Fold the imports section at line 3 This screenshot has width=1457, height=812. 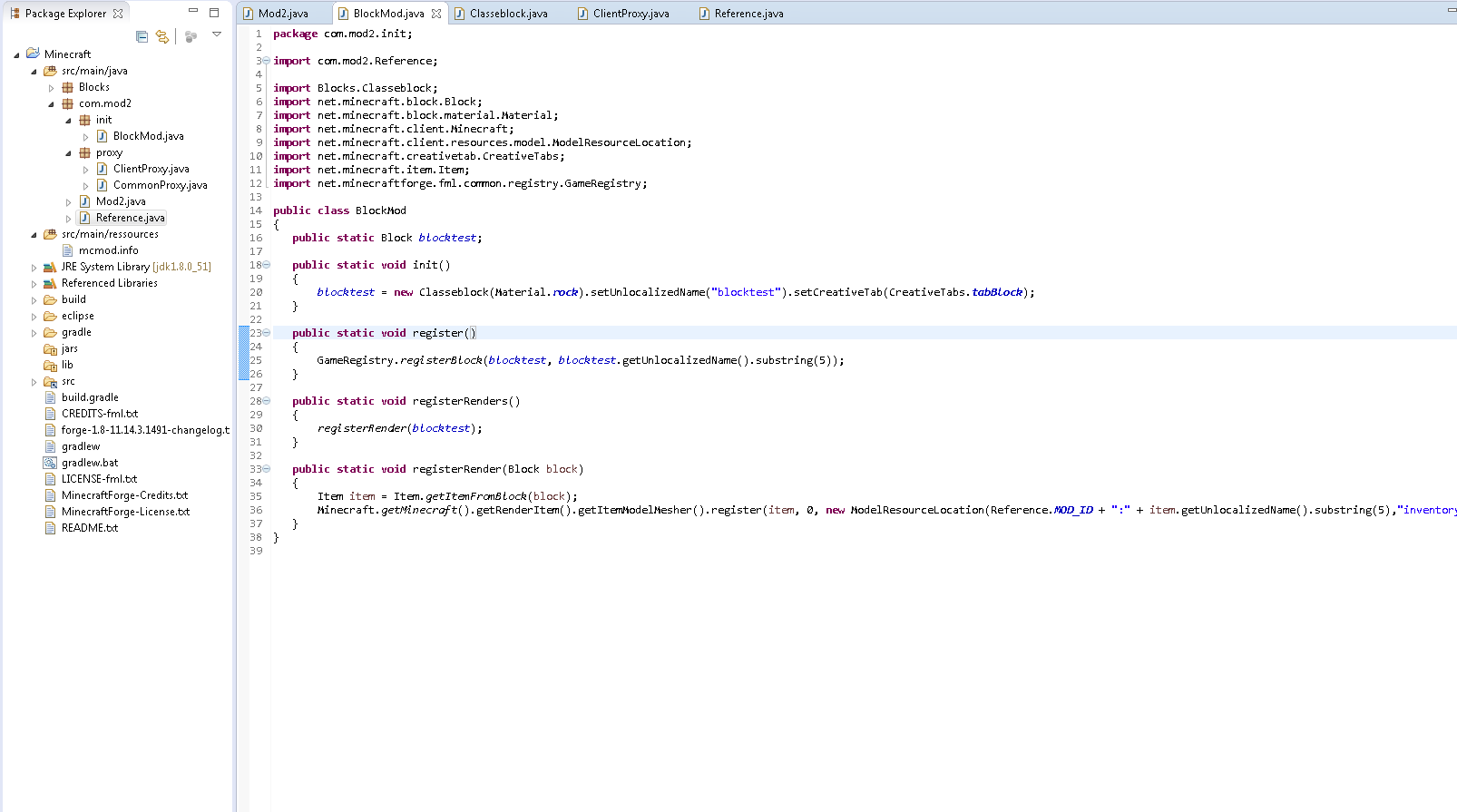pos(266,61)
